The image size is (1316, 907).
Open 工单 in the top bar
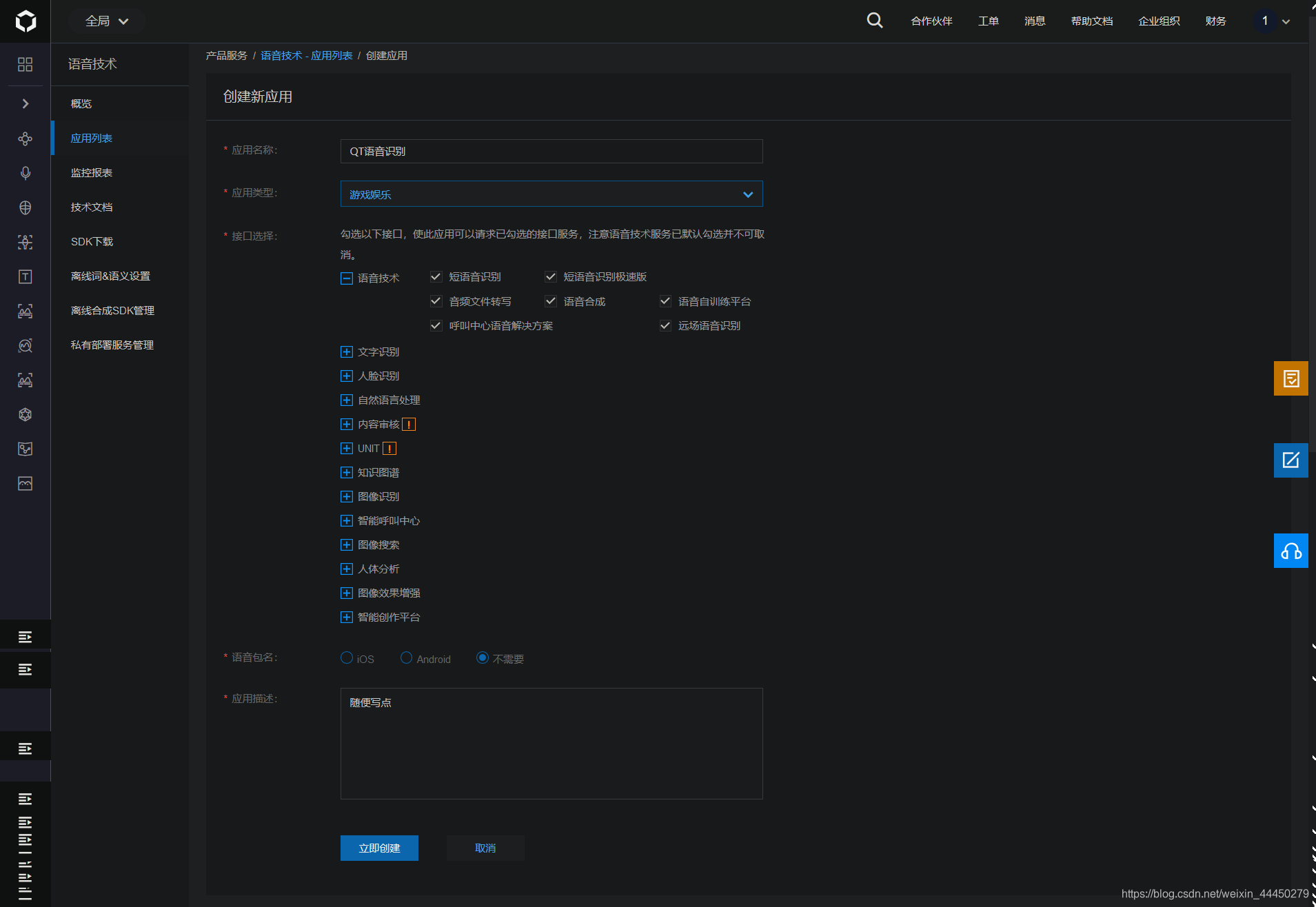tap(989, 21)
